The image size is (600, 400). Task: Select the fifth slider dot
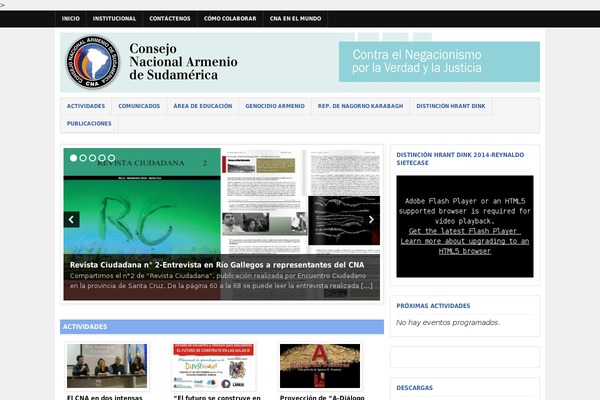tap(111, 158)
